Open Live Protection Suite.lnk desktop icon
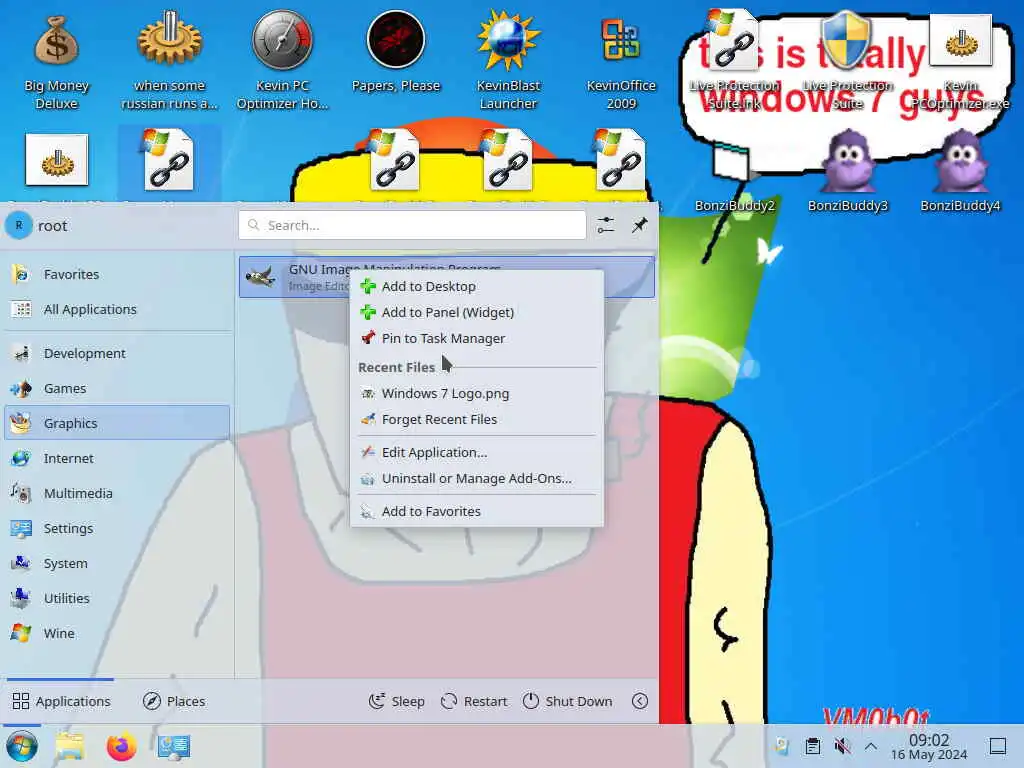The width and height of the screenshot is (1024, 768). coord(734,60)
